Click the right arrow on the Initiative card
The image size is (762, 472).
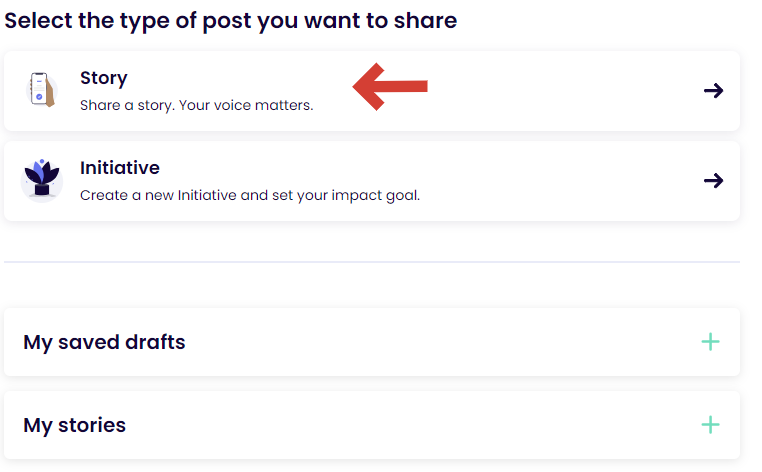click(x=713, y=181)
